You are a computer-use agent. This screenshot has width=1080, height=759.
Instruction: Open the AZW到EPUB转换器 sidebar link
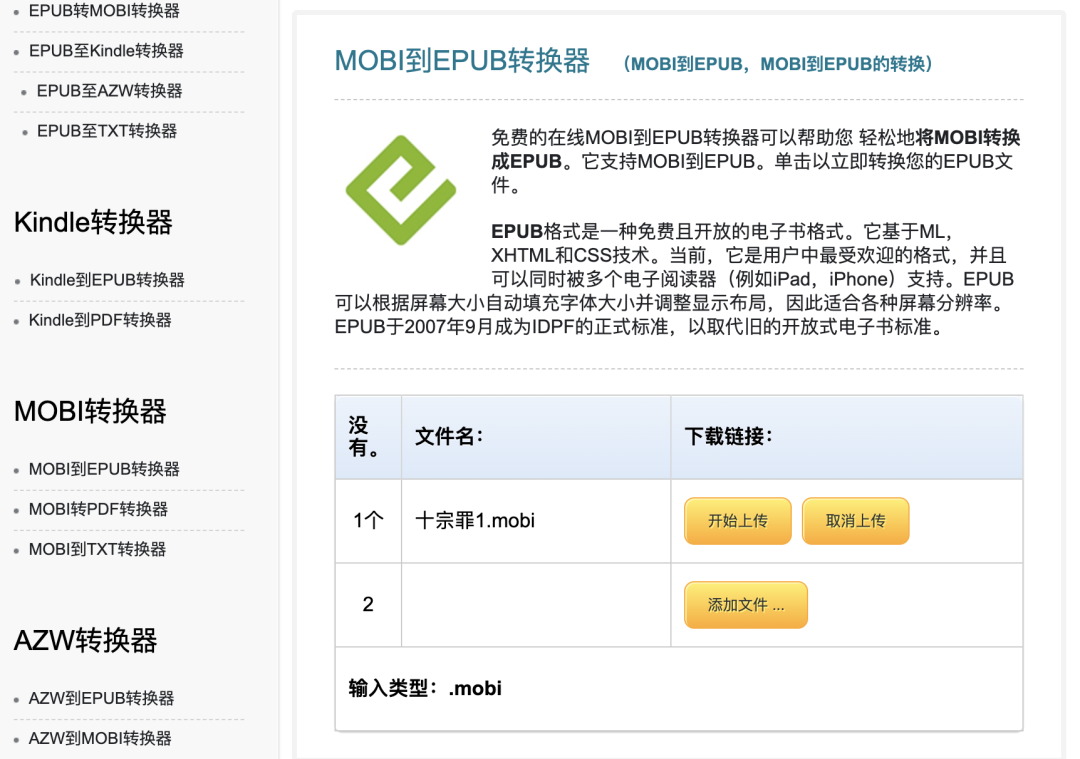coord(96,698)
